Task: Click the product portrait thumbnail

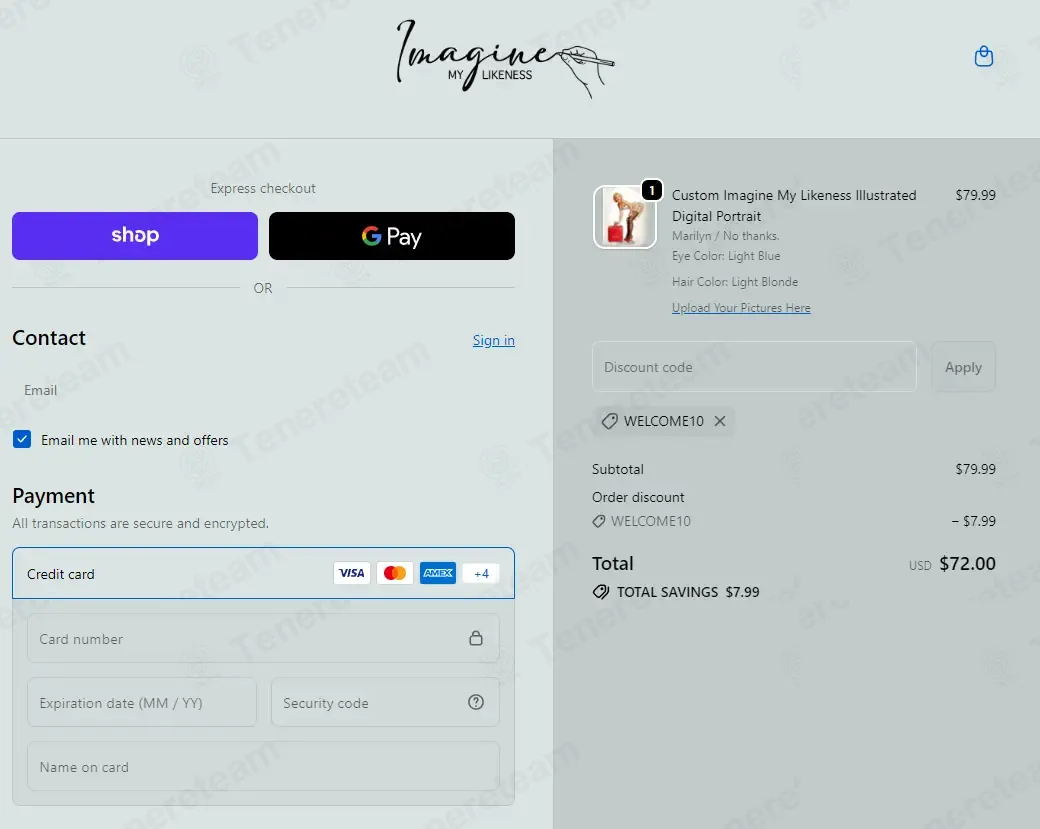Action: pyautogui.click(x=624, y=217)
